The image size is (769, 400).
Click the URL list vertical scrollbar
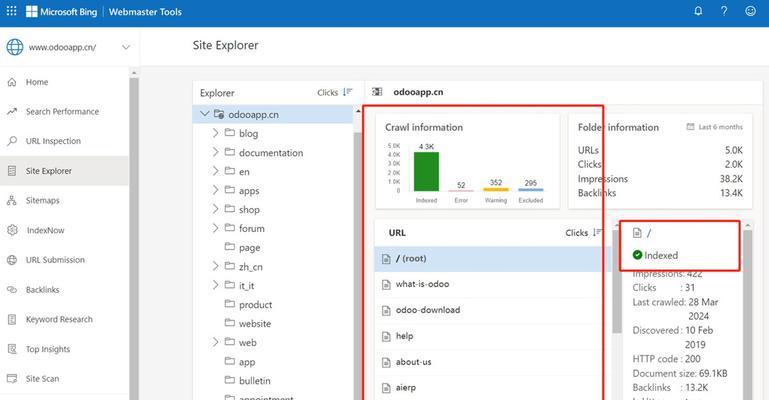[616, 282]
